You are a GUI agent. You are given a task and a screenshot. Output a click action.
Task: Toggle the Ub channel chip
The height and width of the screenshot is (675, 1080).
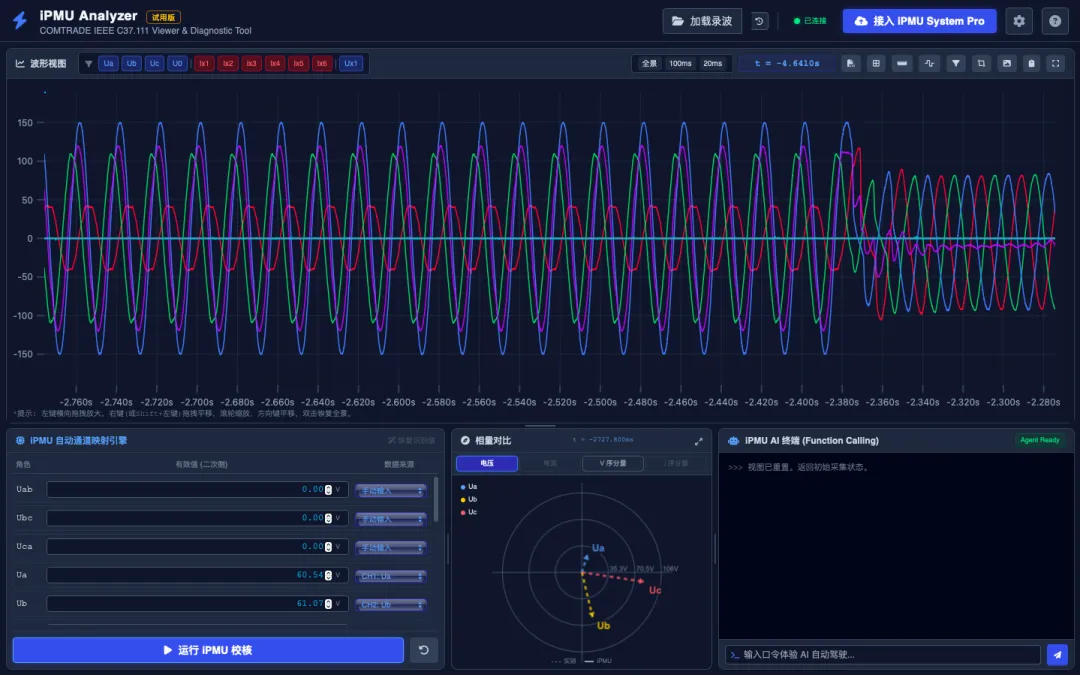132,63
